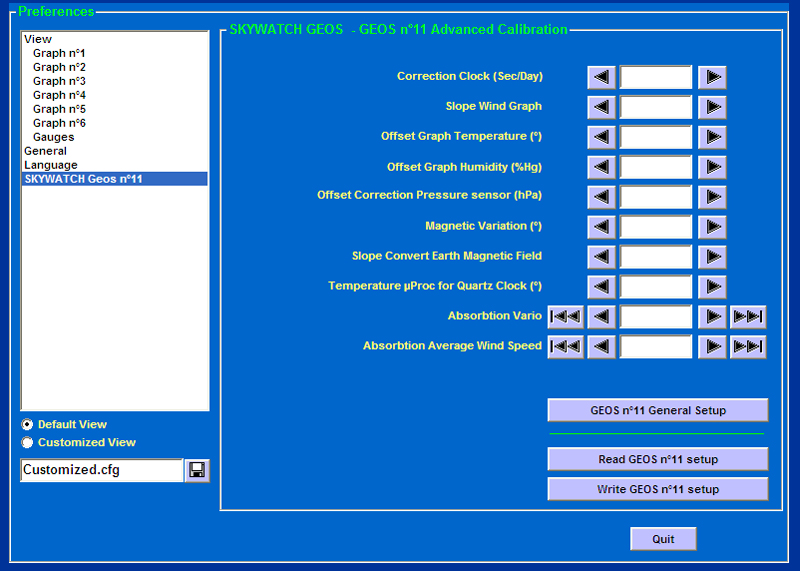This screenshot has width=800, height=571.
Task: Decrease Slope Wind Graph with left arrow
Action: (x=602, y=107)
